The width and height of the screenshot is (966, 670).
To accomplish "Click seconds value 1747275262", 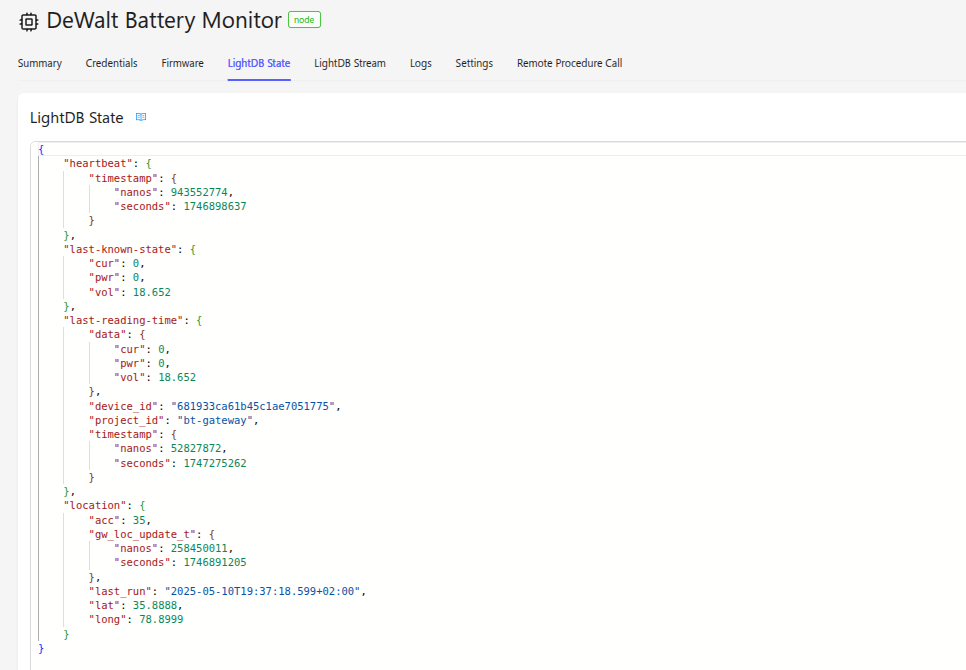I will [215, 463].
